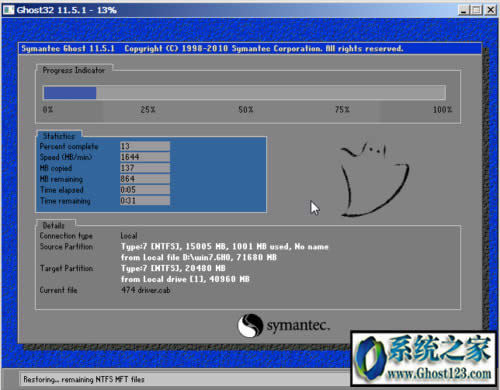Click the Ghost32 11.5.1 - 13% title text

pyautogui.click(x=67, y=10)
